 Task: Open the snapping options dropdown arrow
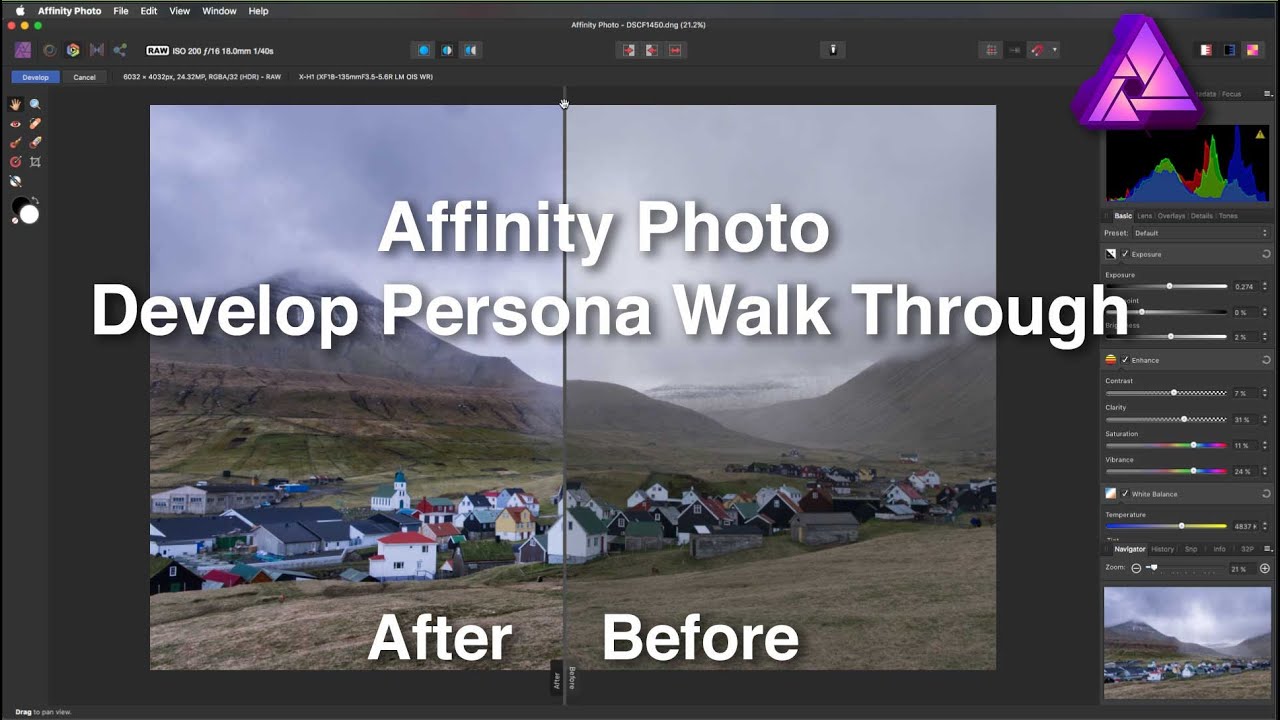coord(1054,50)
